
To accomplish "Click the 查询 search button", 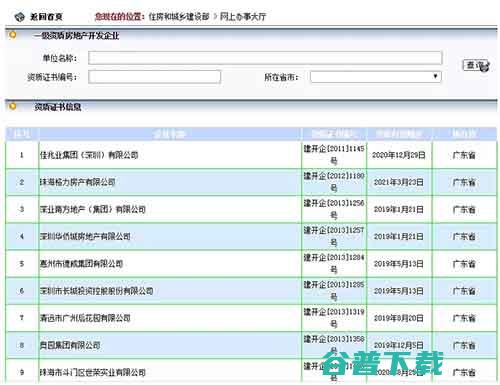I will (x=476, y=65).
